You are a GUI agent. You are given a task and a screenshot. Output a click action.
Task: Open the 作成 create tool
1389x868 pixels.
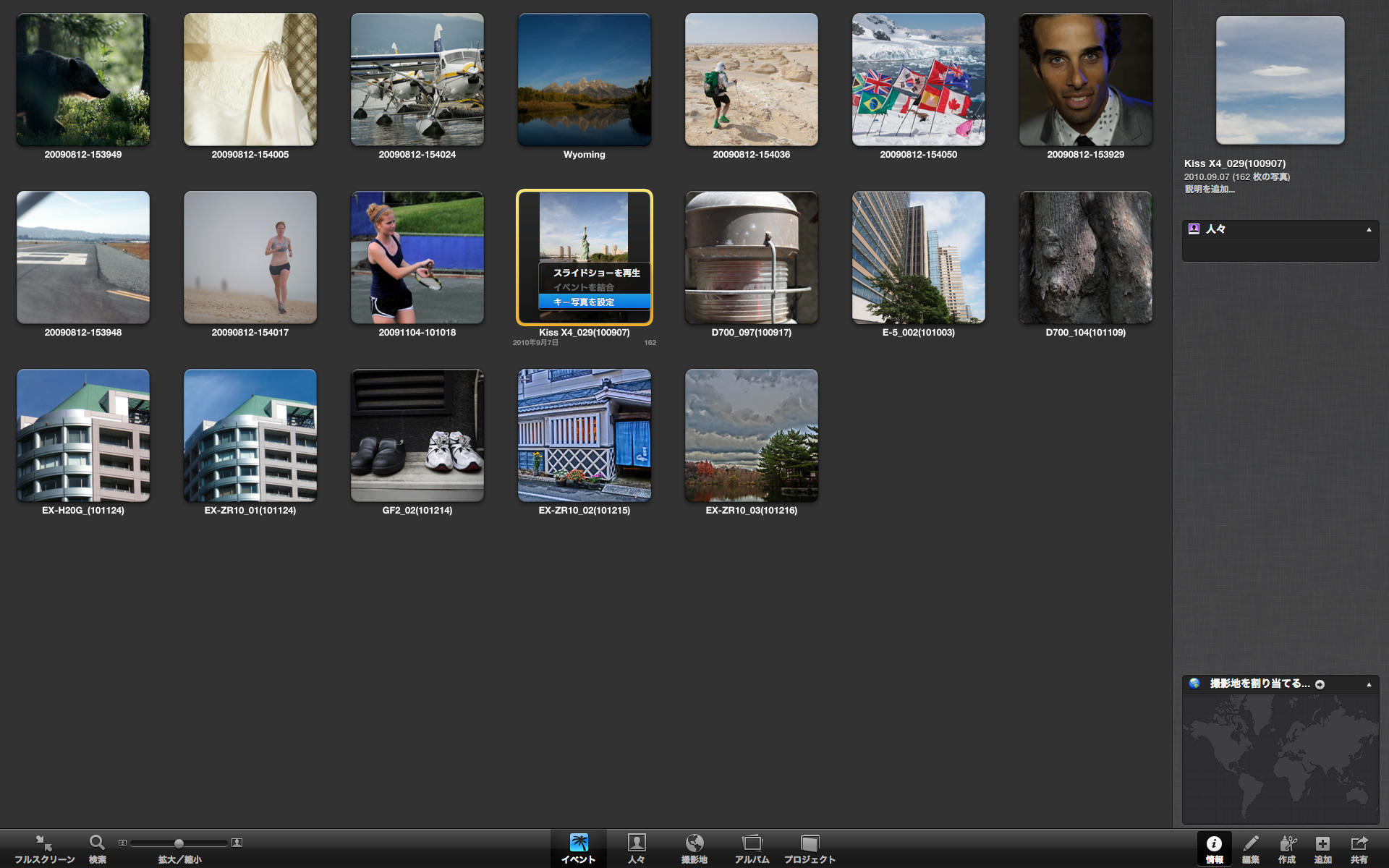pyautogui.click(x=1286, y=843)
